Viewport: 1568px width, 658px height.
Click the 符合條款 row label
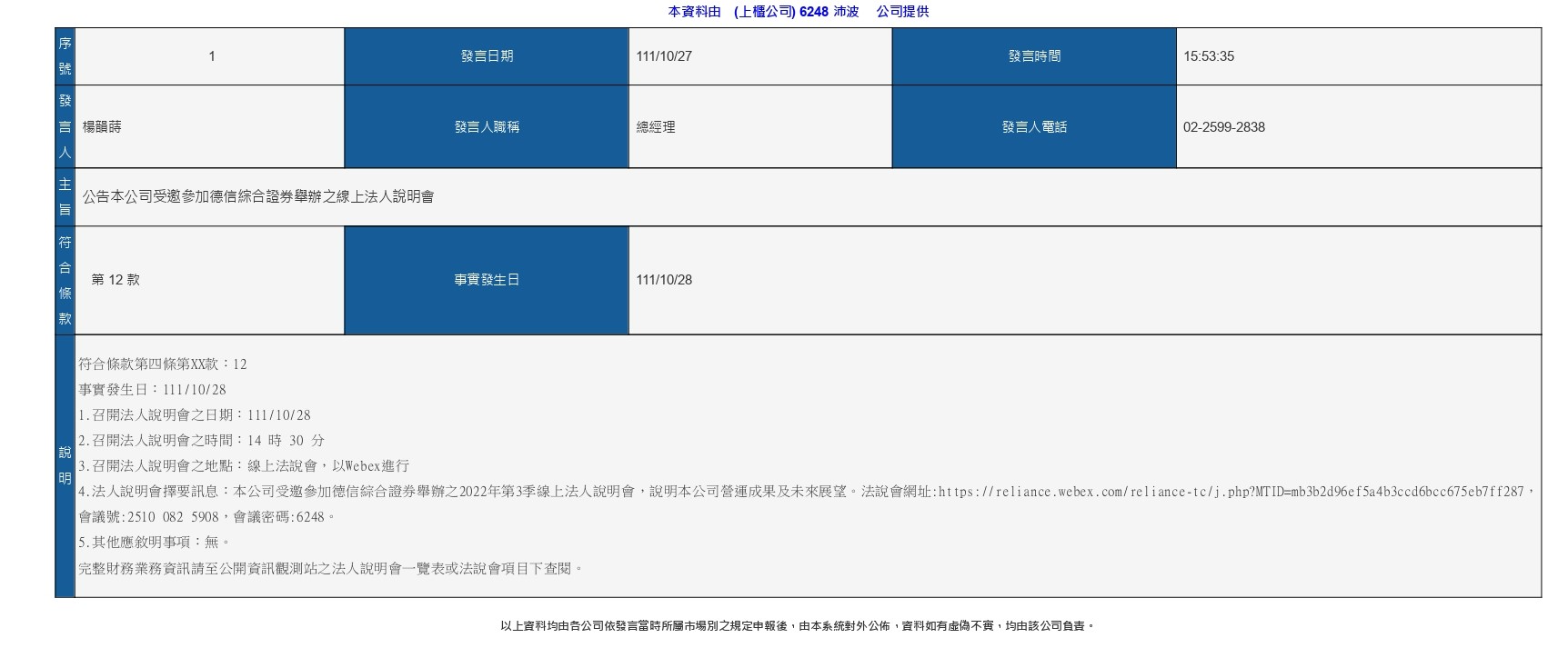coord(65,280)
